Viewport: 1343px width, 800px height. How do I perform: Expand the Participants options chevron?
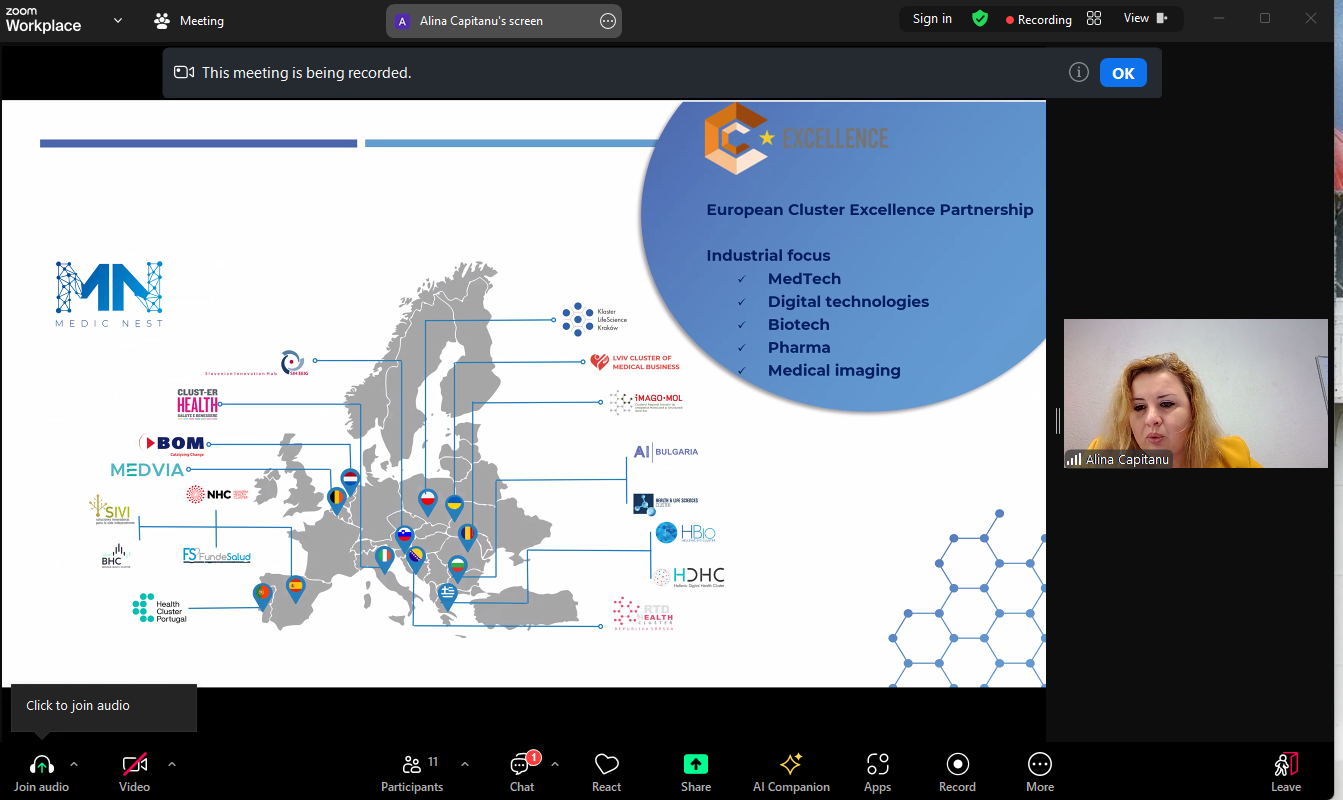click(x=464, y=764)
